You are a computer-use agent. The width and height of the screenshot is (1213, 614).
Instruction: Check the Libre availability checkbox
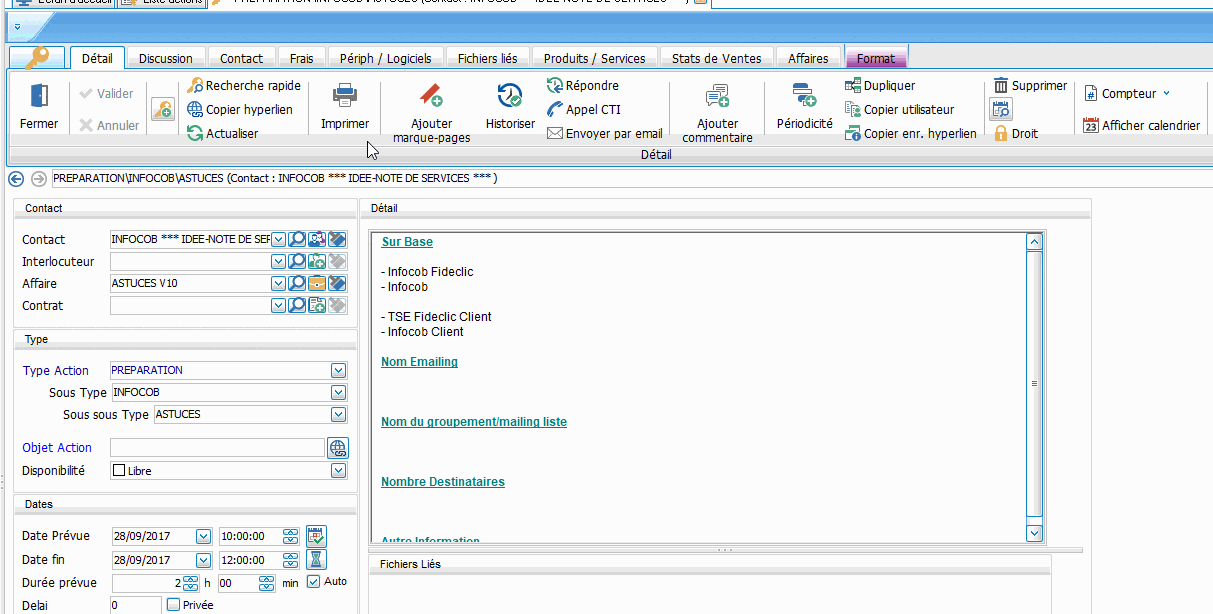tap(120, 471)
